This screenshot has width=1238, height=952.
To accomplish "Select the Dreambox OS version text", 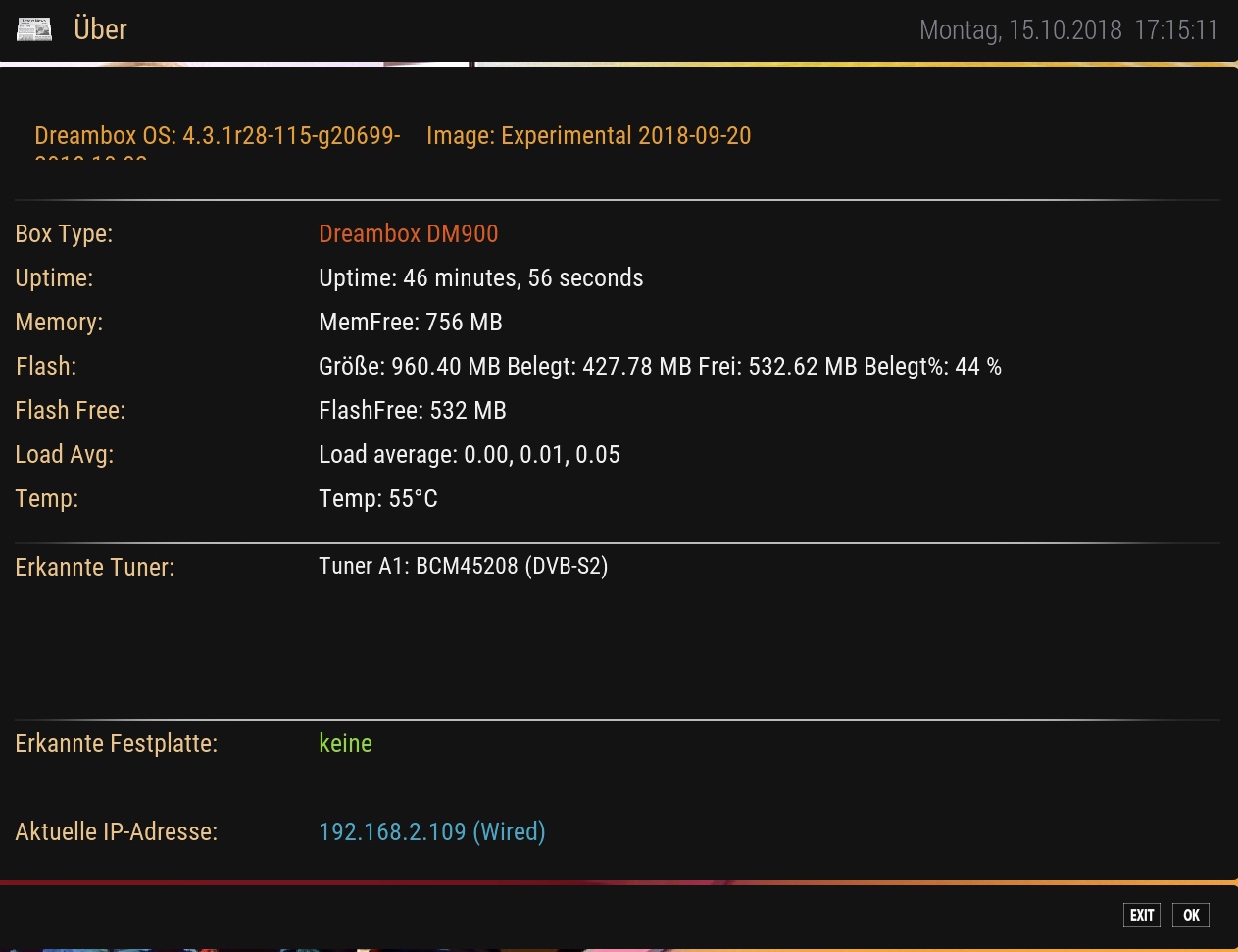I will pyautogui.click(x=217, y=136).
